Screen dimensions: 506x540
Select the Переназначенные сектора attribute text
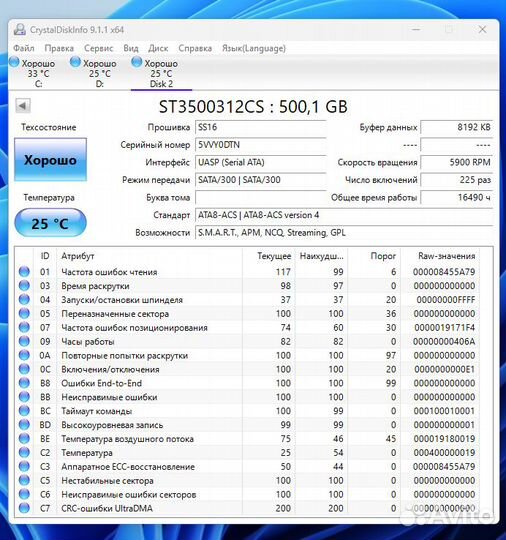[x=115, y=313]
